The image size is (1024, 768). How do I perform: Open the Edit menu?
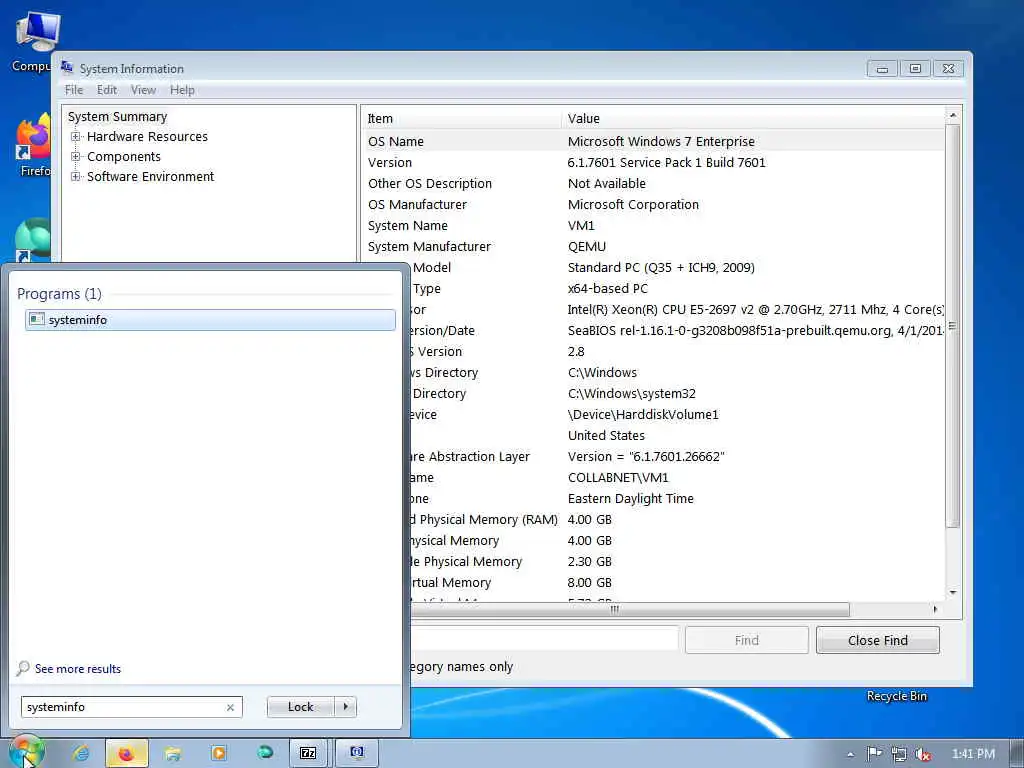point(106,90)
